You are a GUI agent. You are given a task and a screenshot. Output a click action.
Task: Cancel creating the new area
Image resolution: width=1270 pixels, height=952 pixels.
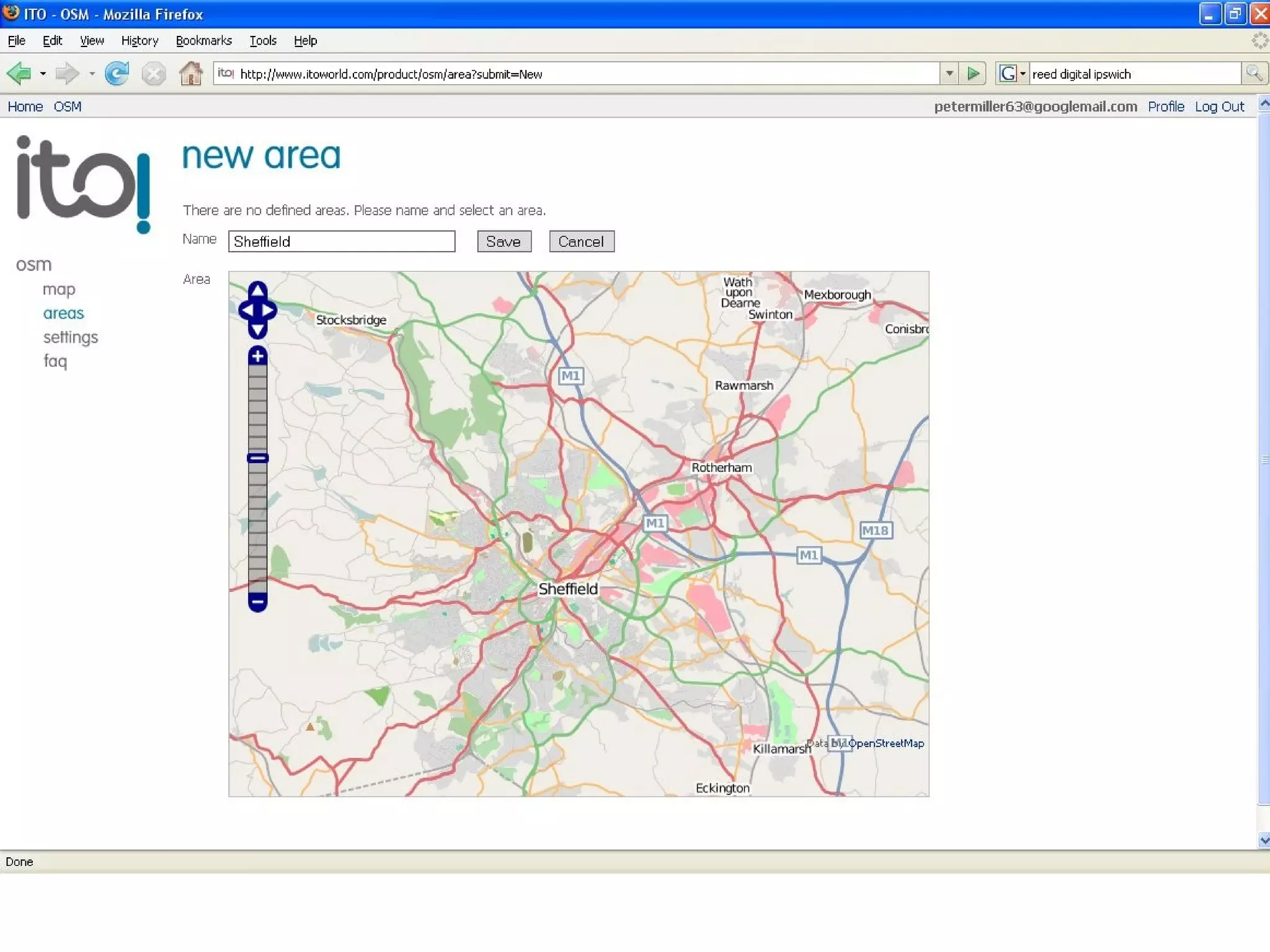[581, 242]
